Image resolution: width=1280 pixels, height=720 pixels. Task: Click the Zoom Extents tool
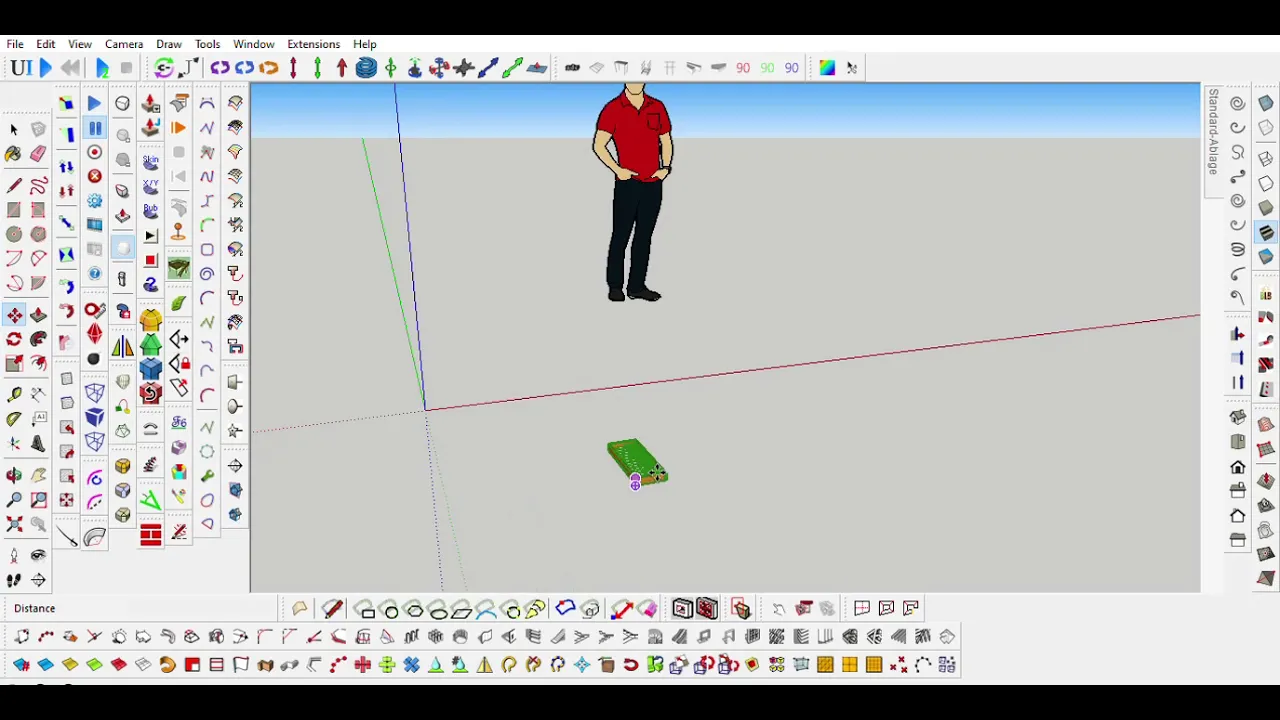(14, 524)
